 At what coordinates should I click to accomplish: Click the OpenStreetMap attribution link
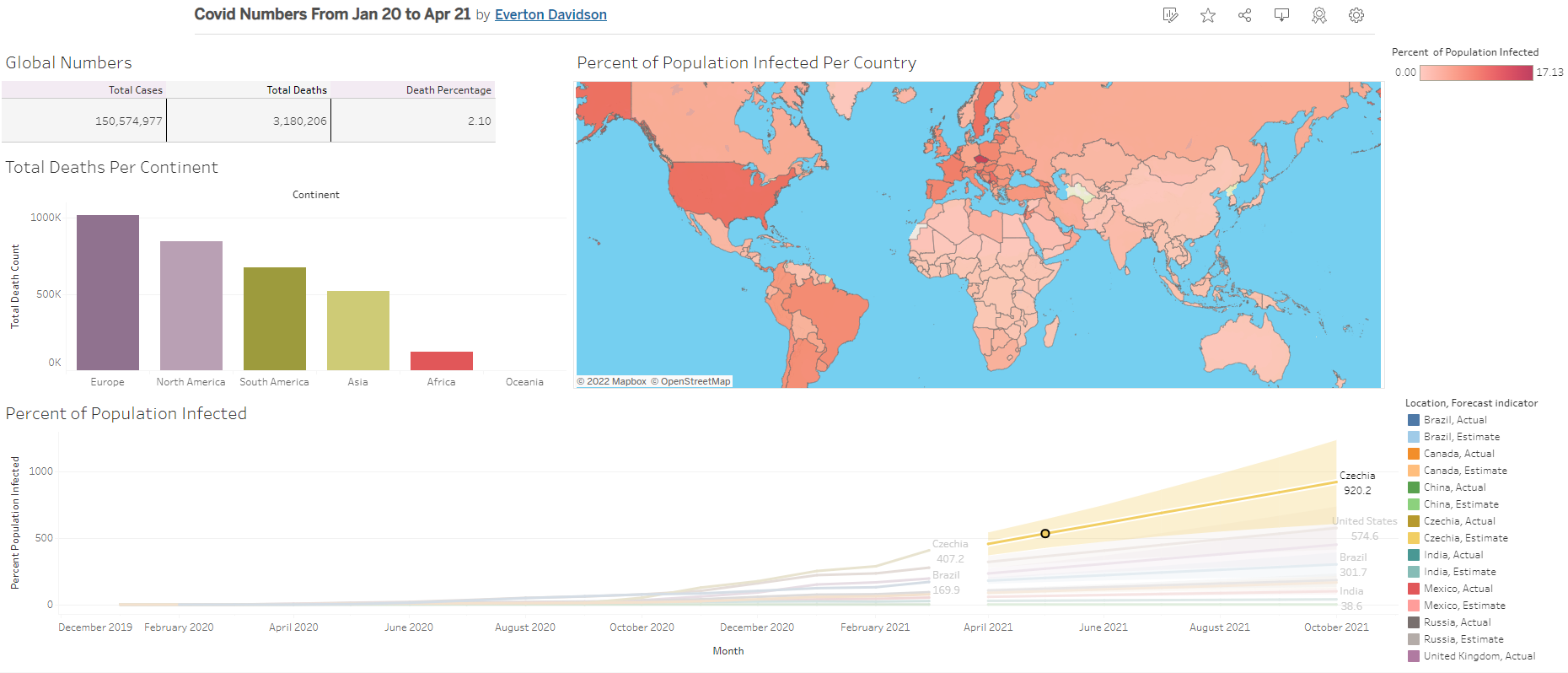click(695, 381)
